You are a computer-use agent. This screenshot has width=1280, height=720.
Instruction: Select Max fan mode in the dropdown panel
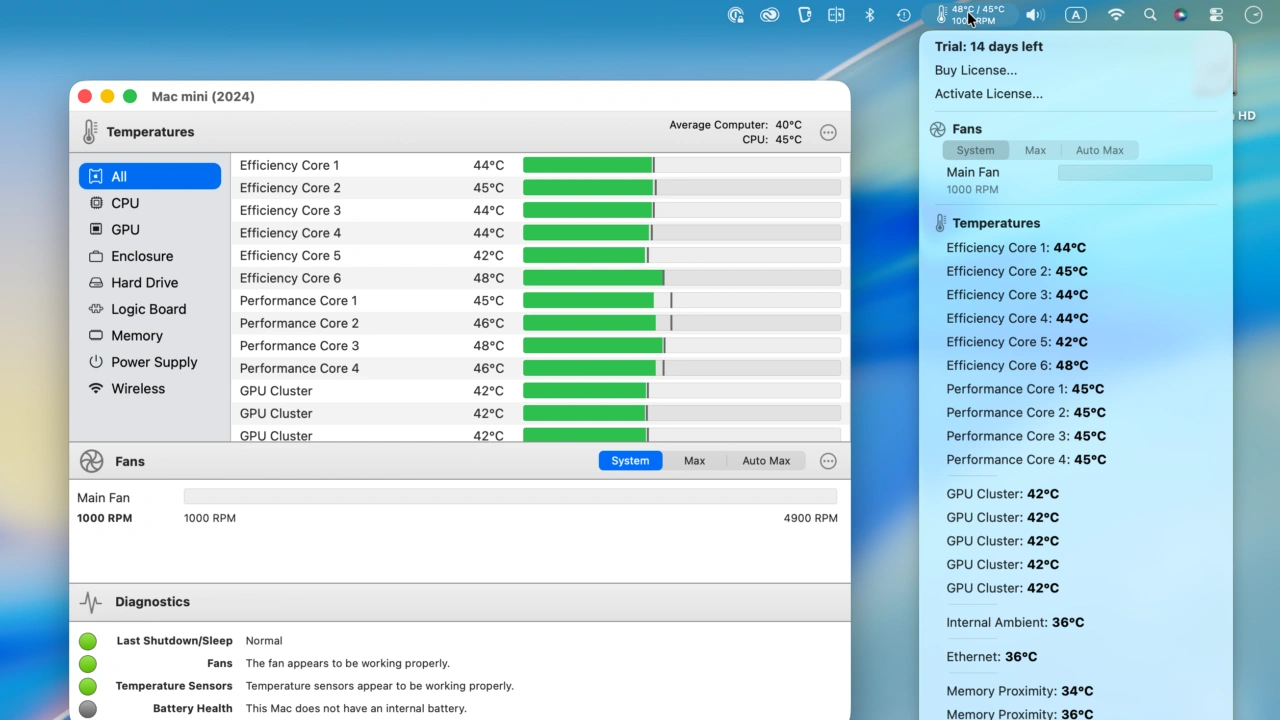1035,150
